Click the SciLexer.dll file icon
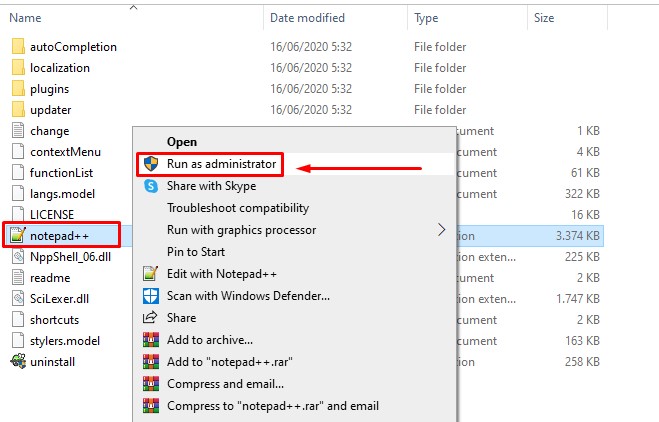The image size is (659, 422). [18, 298]
